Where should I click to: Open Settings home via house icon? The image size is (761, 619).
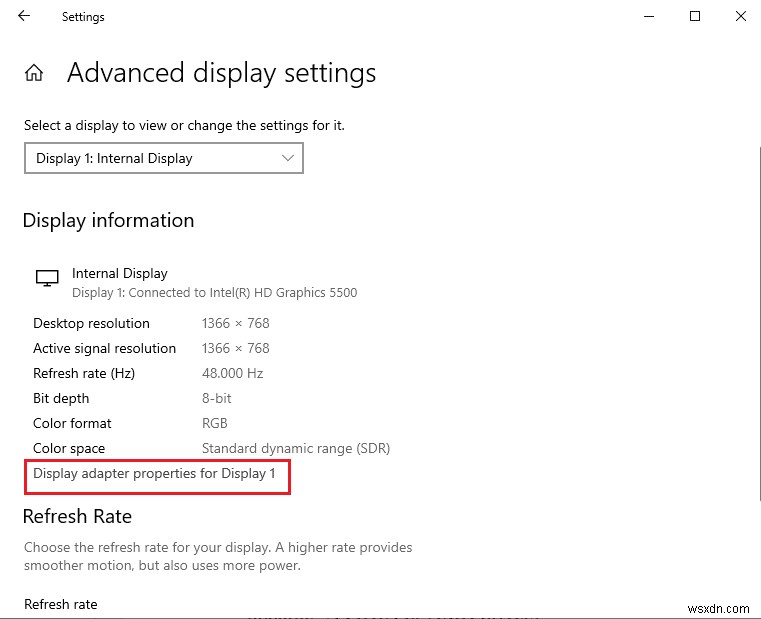coord(34,73)
